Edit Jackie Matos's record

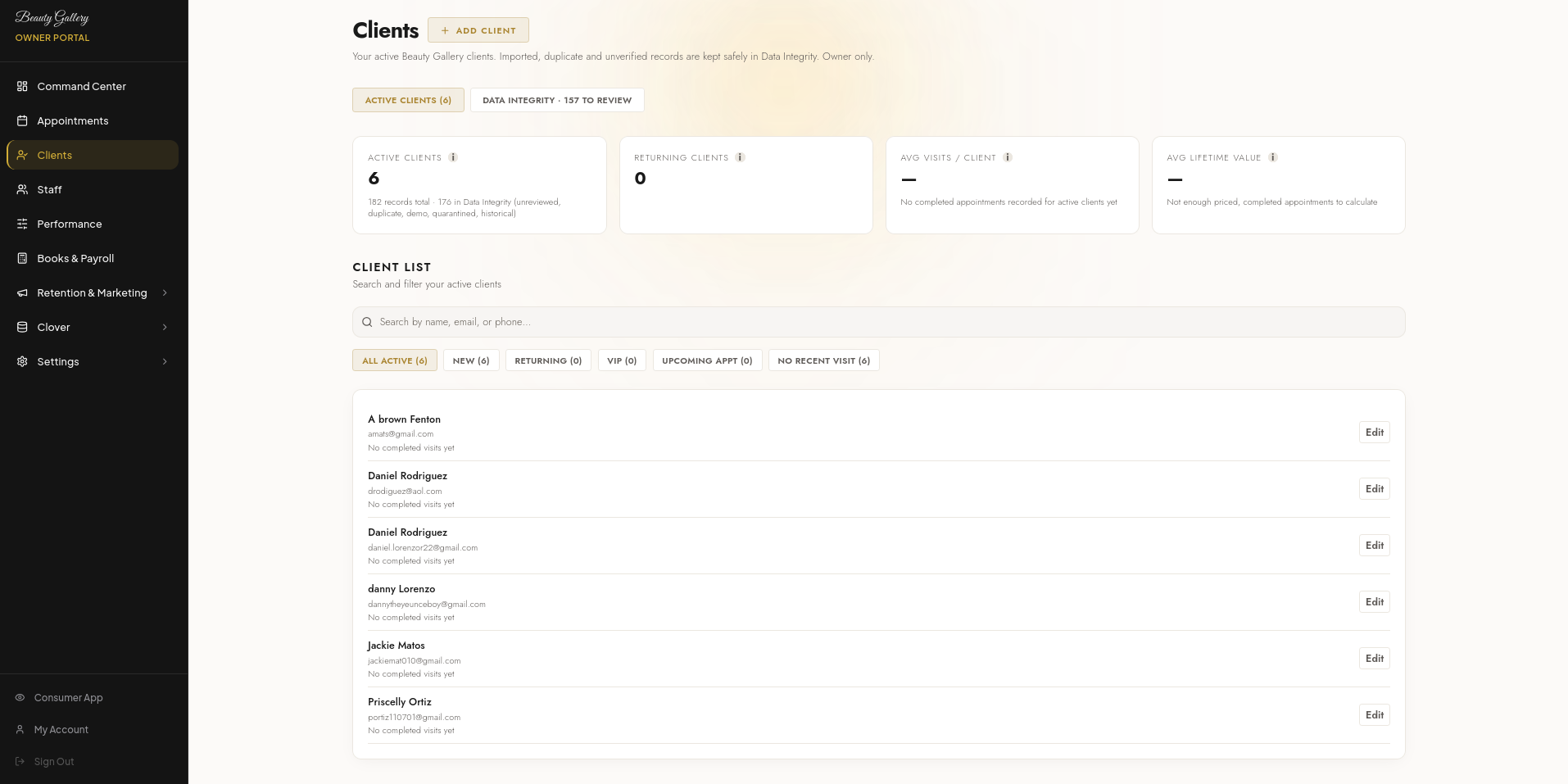pos(1374,659)
